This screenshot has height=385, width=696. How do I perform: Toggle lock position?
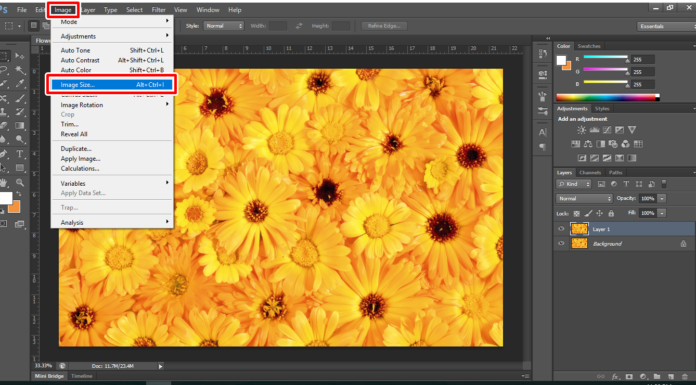(599, 214)
